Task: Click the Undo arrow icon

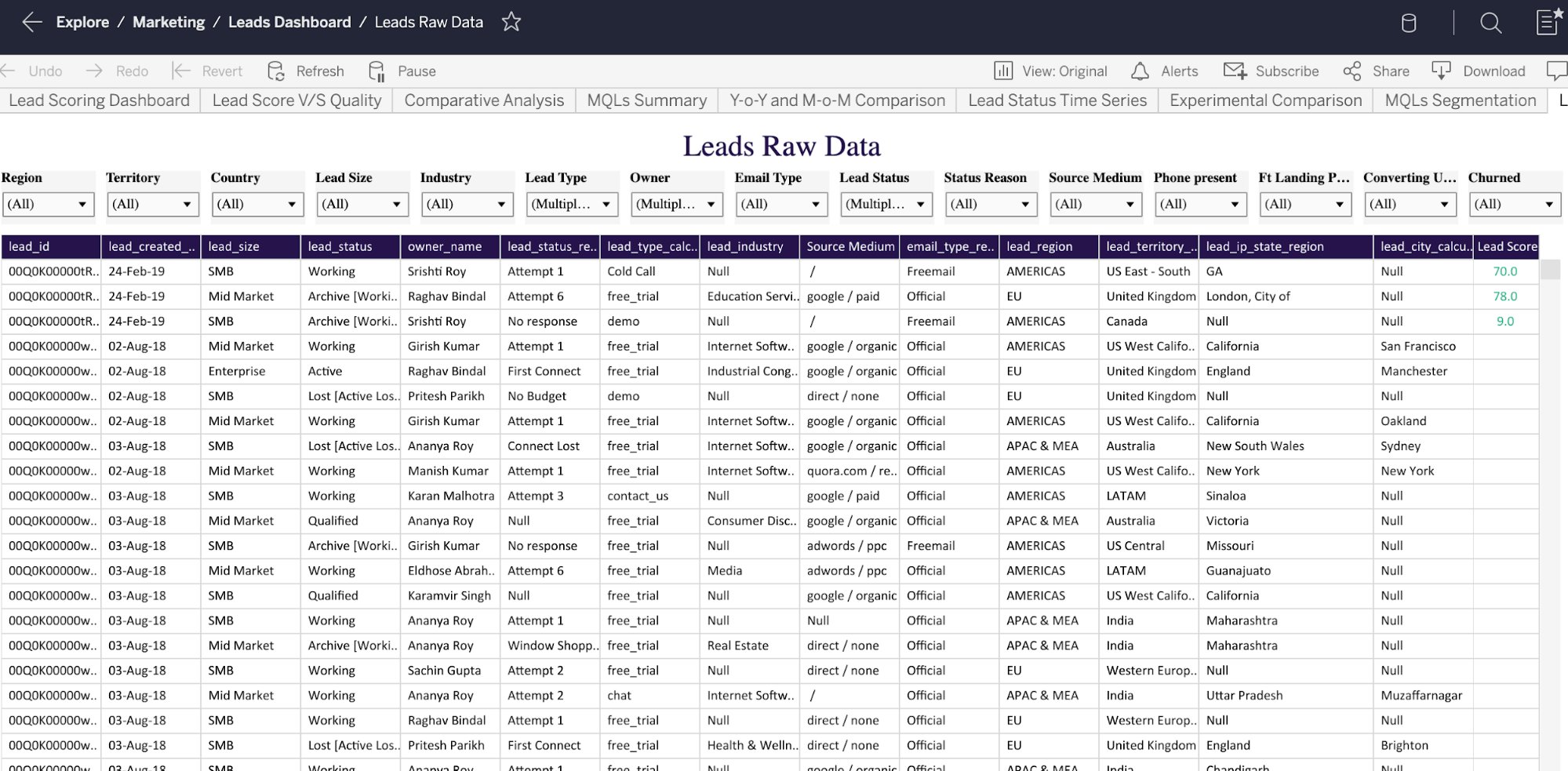Action: [x=9, y=71]
